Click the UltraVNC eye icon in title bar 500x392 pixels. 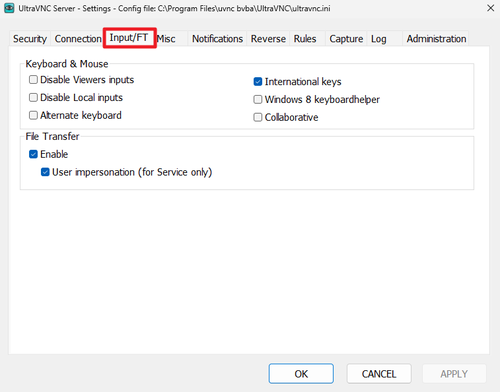(x=9, y=8)
